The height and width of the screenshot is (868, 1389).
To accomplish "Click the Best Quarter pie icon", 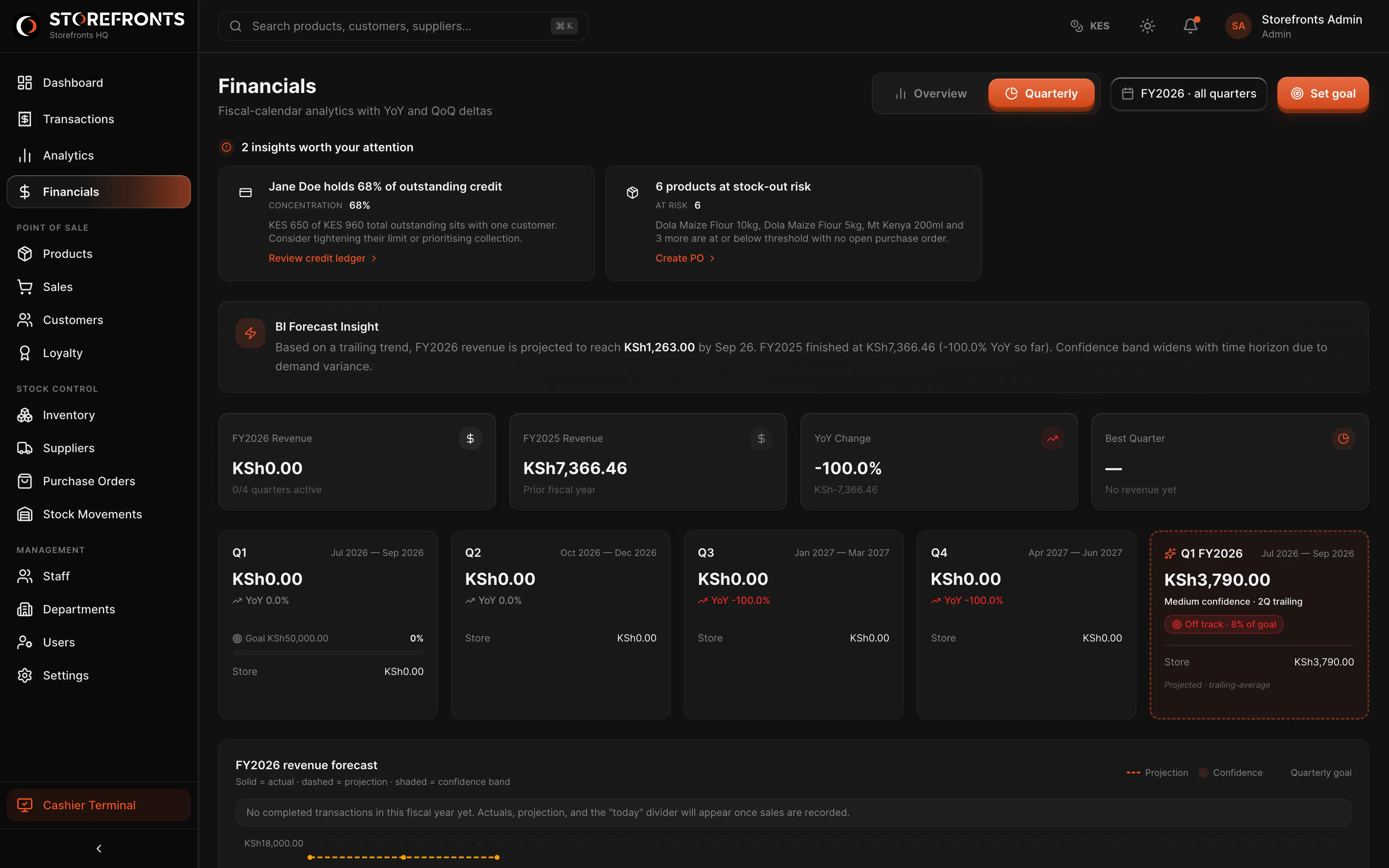I will click(x=1343, y=439).
